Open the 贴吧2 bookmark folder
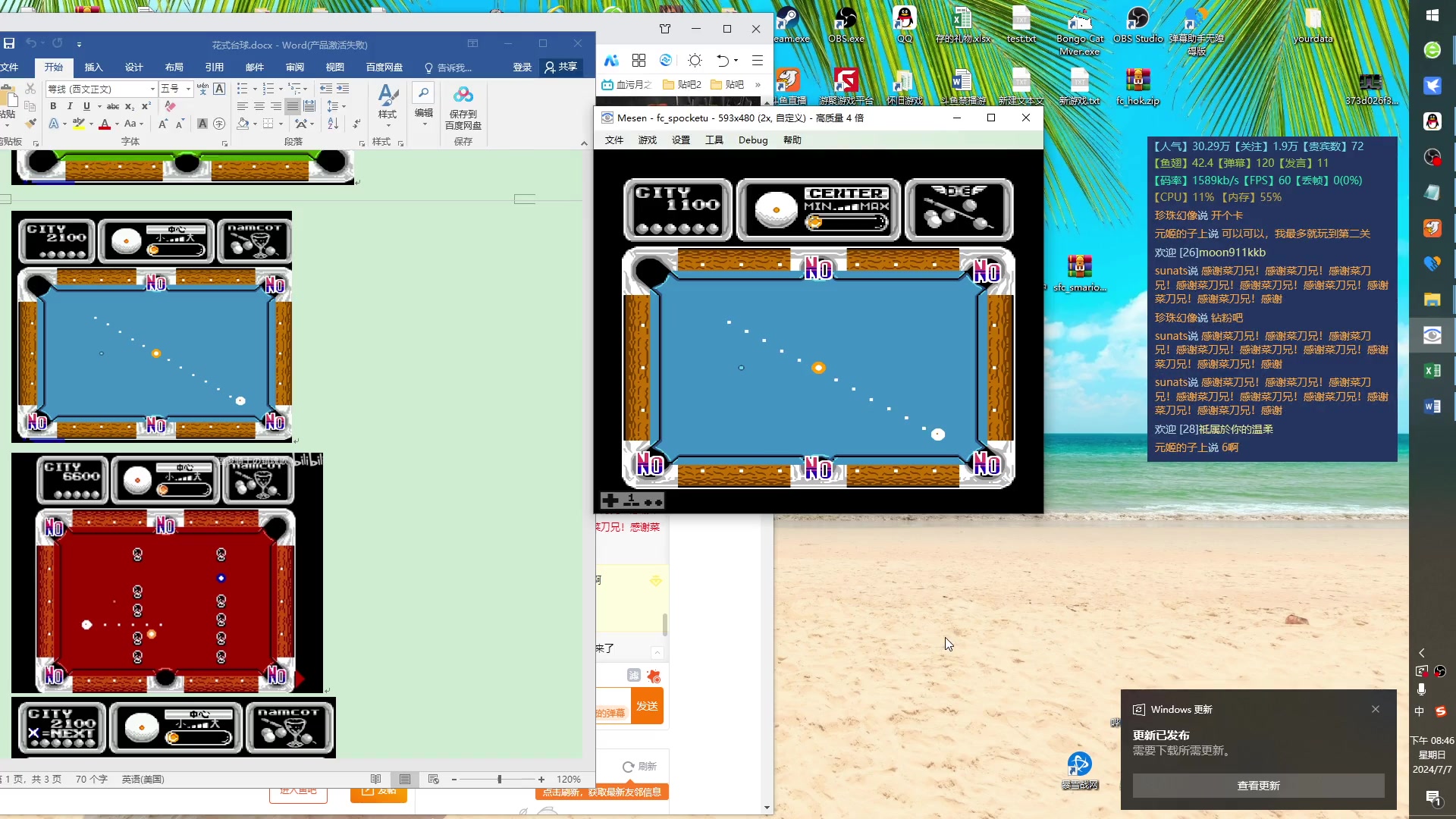 [x=682, y=84]
